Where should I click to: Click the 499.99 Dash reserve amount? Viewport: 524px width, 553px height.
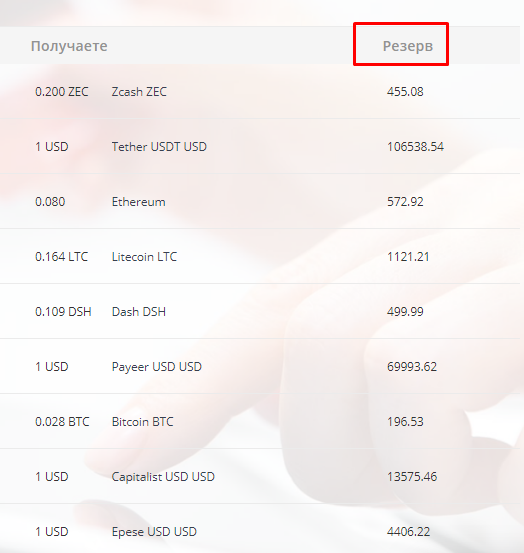(405, 312)
